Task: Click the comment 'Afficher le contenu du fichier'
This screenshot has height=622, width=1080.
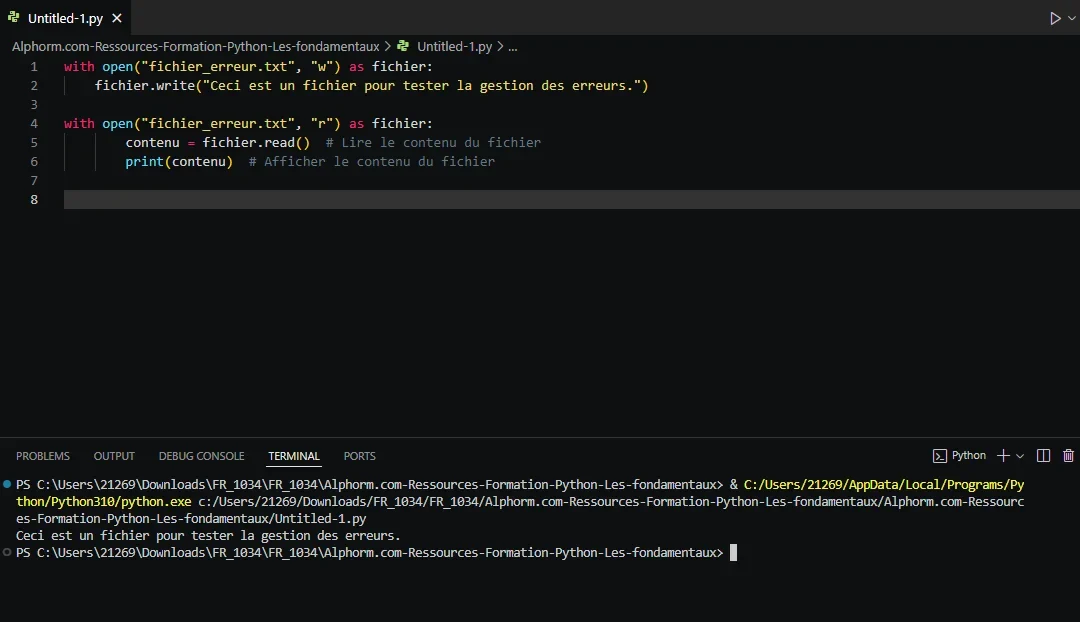Action: point(372,162)
